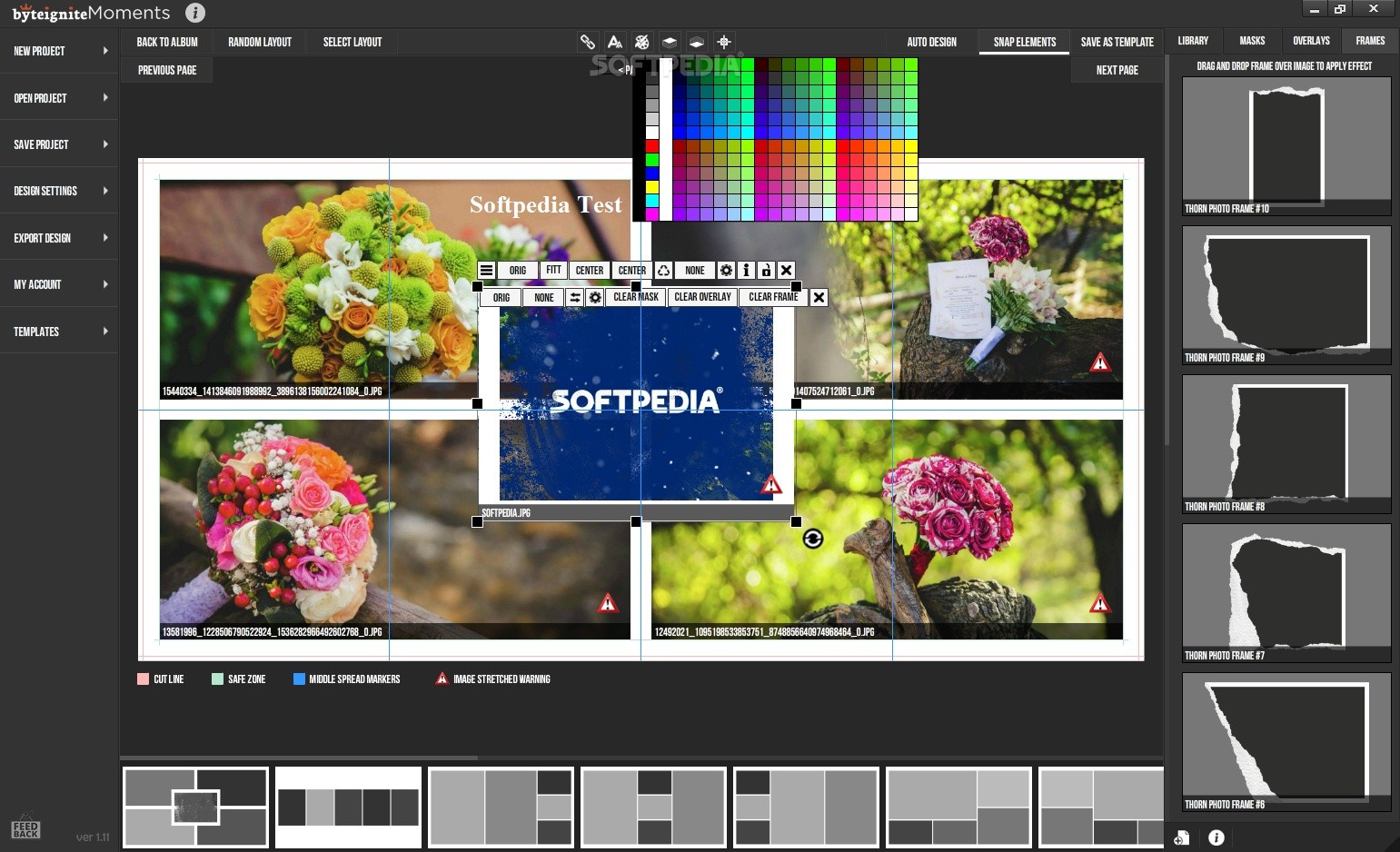The height and width of the screenshot is (852, 1400).
Task: Click the swap sliders icon beside CLEAR MASK row
Action: pyautogui.click(x=575, y=298)
